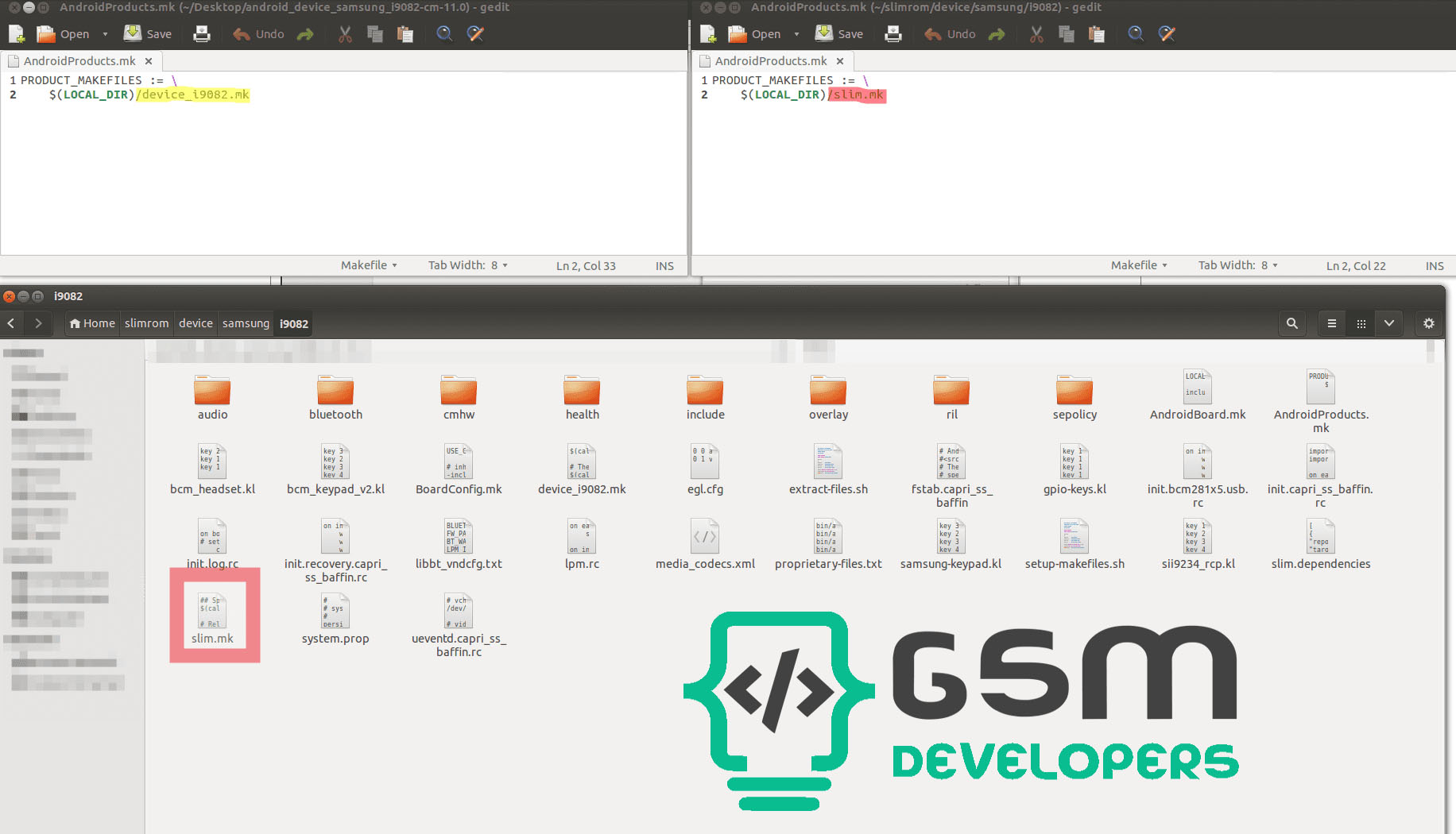
Task: Click line 2 in right gedit editor
Action: [1073, 95]
